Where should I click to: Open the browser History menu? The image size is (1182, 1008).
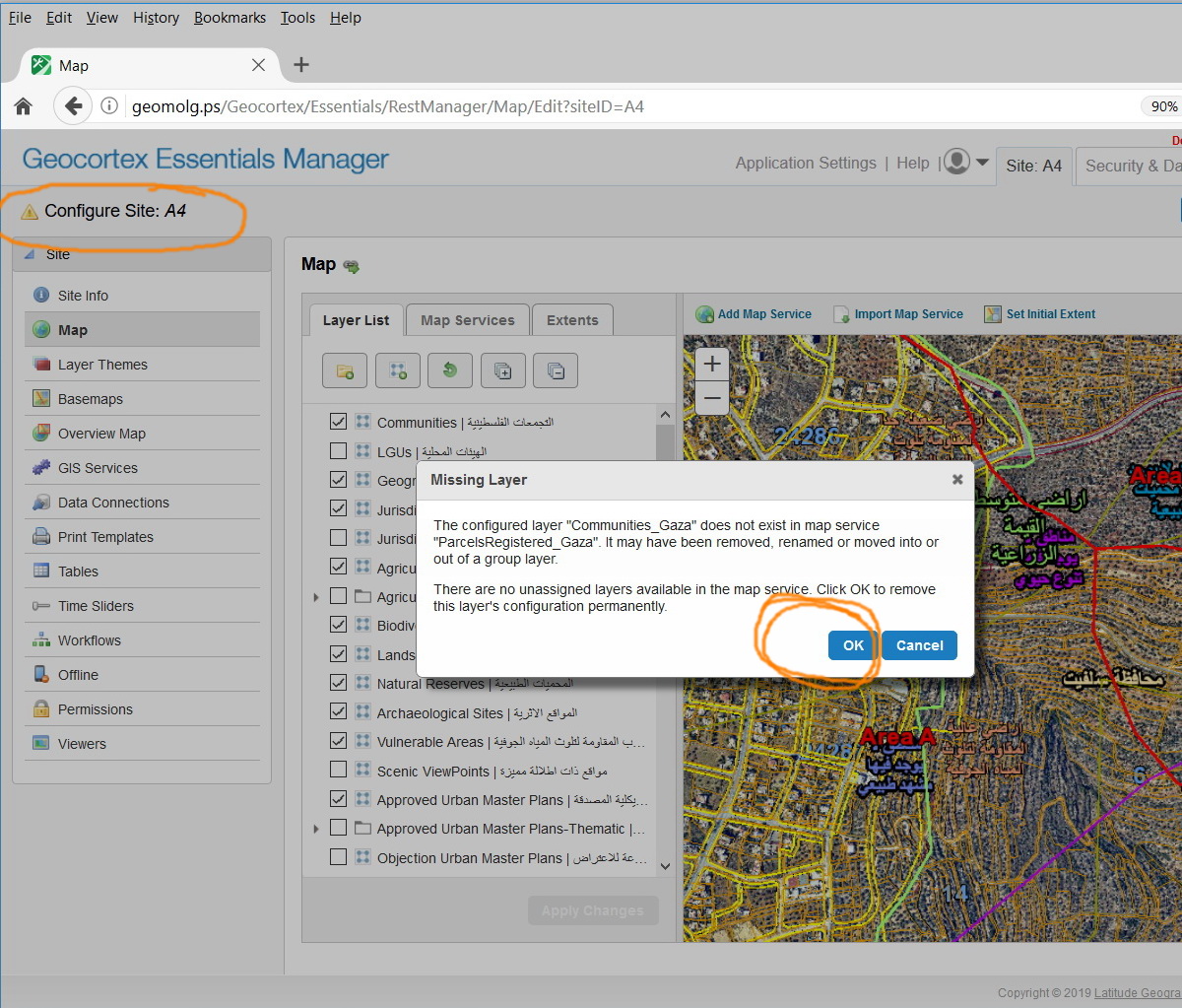pyautogui.click(x=156, y=18)
